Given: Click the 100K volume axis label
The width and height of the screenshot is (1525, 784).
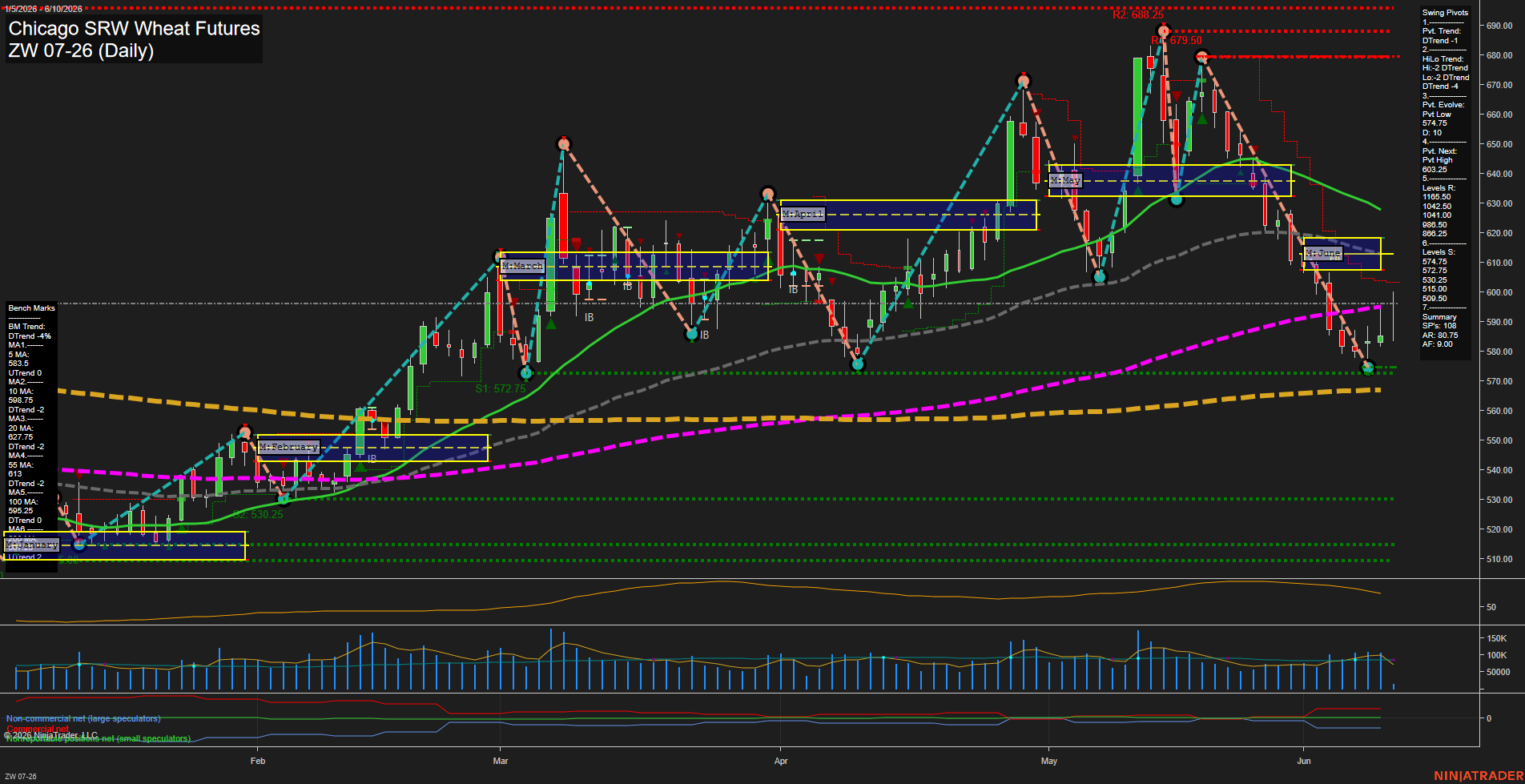Looking at the screenshot, I should tap(1497, 655).
